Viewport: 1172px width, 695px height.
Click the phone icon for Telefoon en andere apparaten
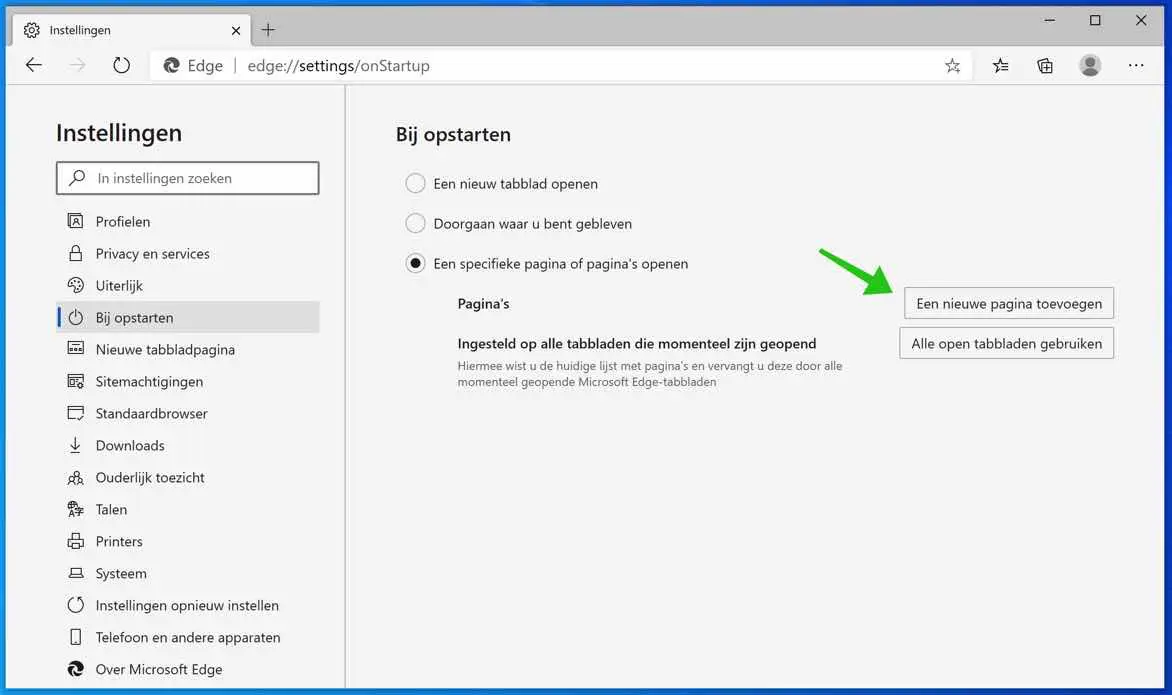(75, 637)
